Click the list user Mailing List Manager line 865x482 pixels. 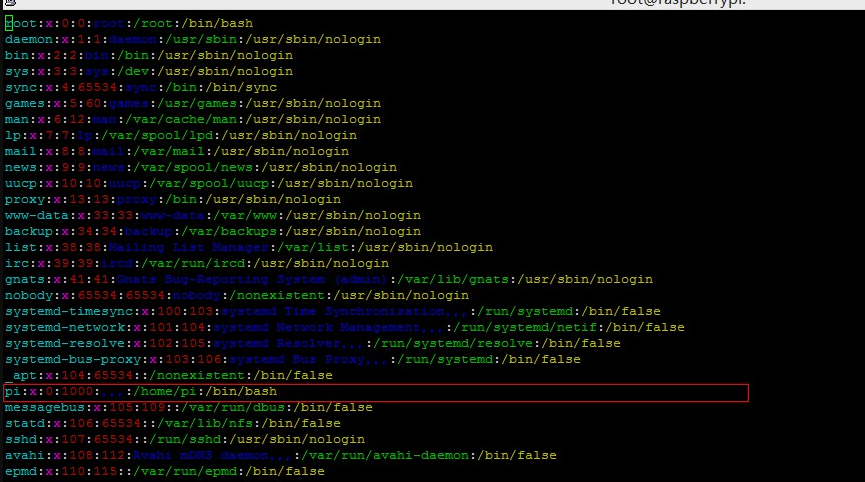[x=249, y=248]
